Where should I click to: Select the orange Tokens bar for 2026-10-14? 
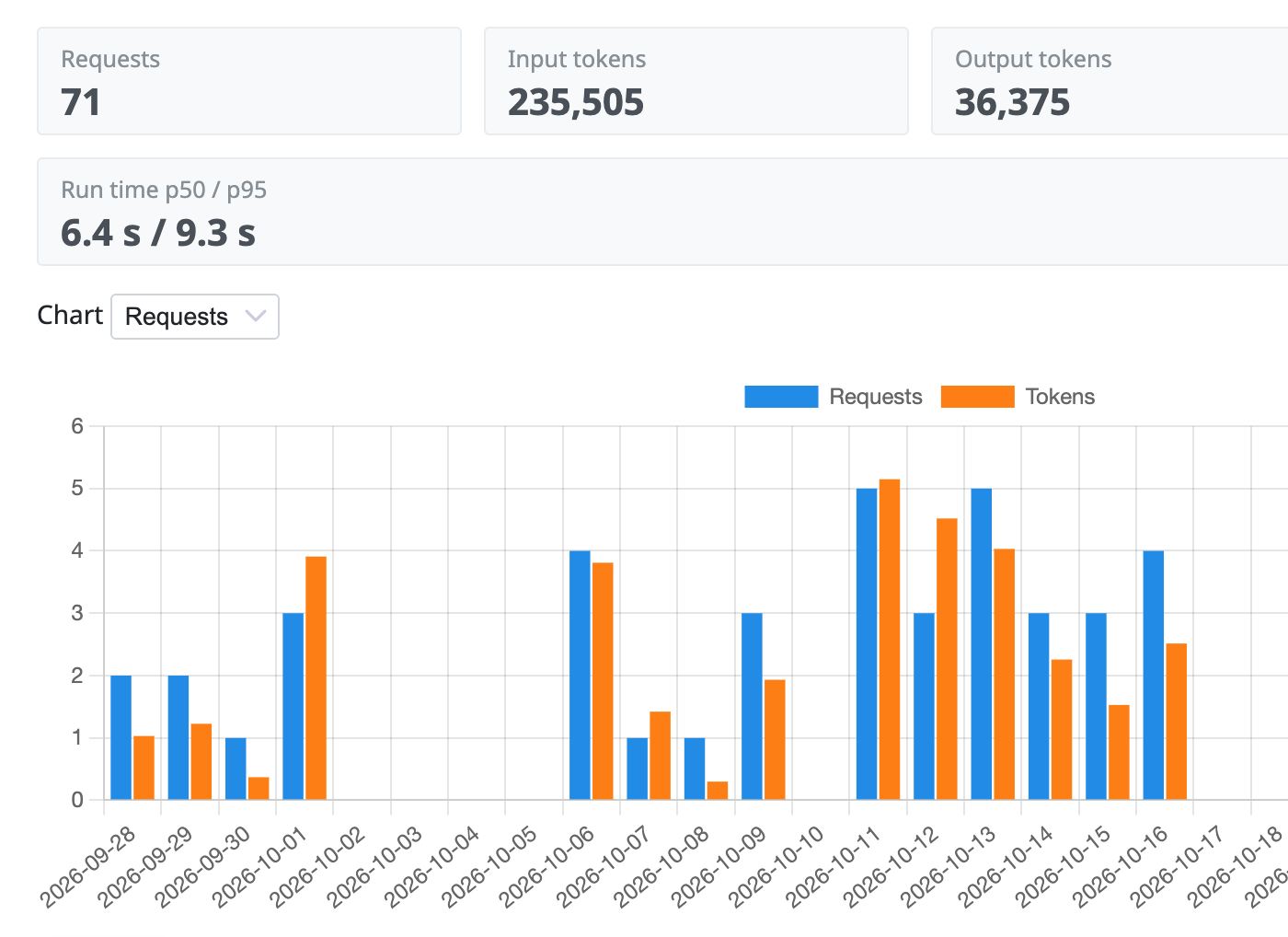1062,729
